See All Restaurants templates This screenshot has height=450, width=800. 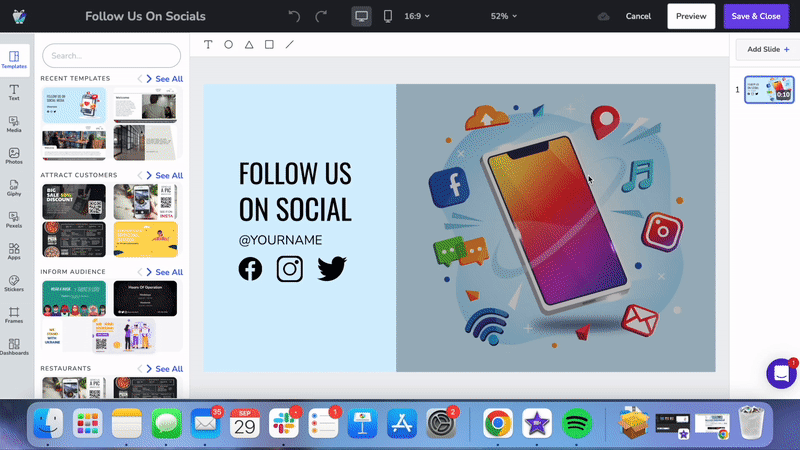point(169,369)
